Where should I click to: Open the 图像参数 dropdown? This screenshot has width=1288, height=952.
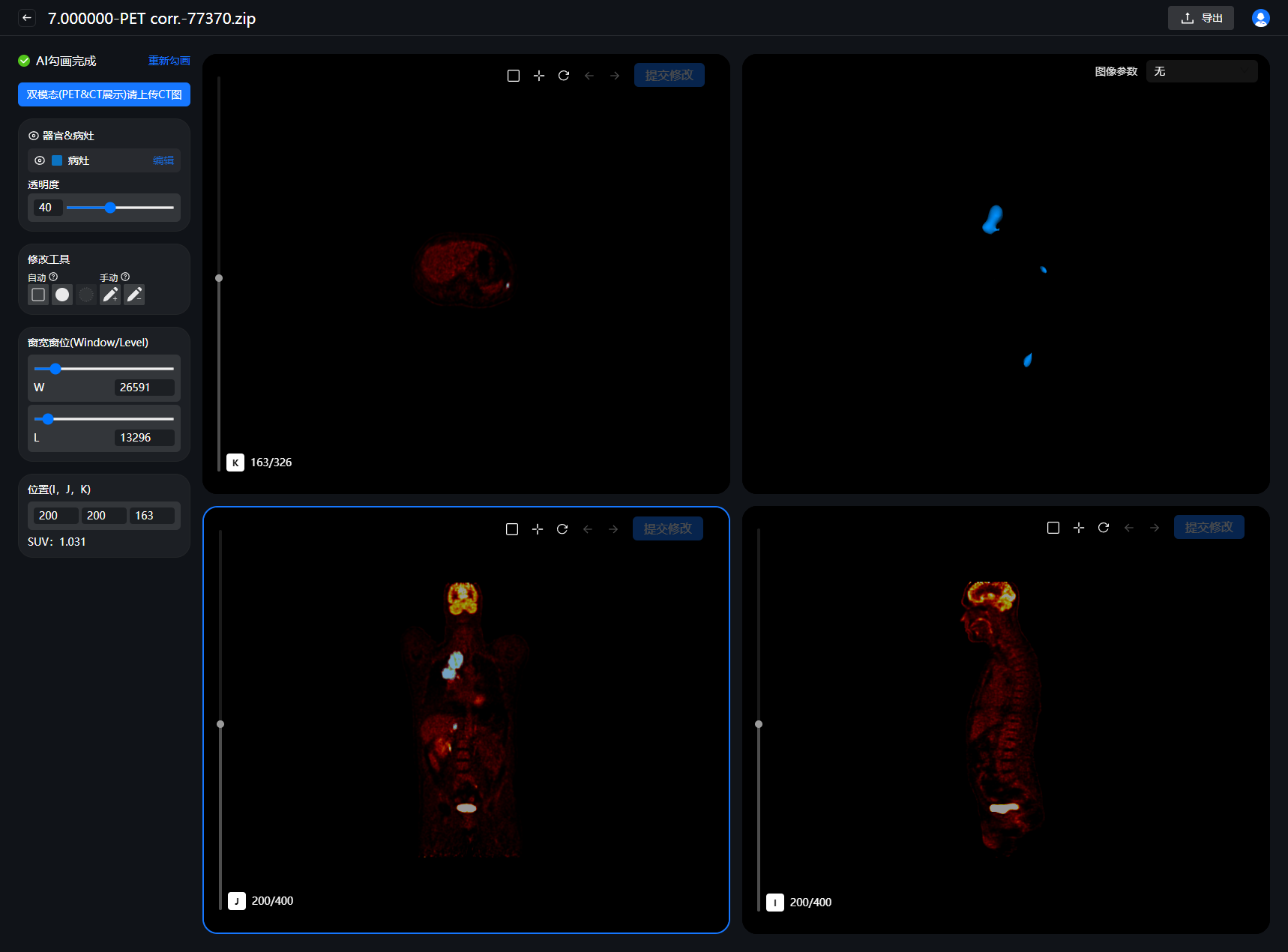tap(1201, 71)
